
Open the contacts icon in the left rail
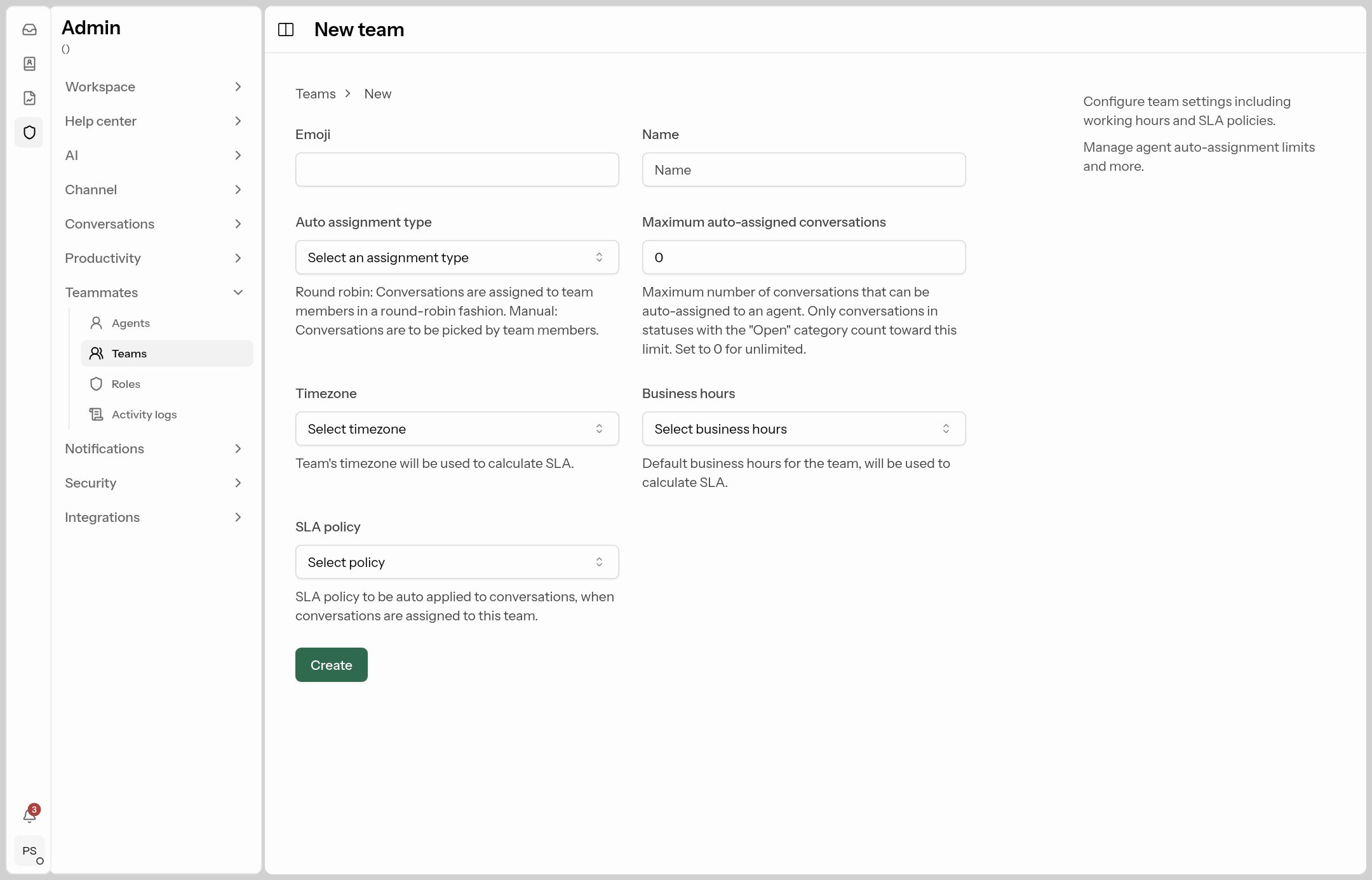pyautogui.click(x=29, y=64)
